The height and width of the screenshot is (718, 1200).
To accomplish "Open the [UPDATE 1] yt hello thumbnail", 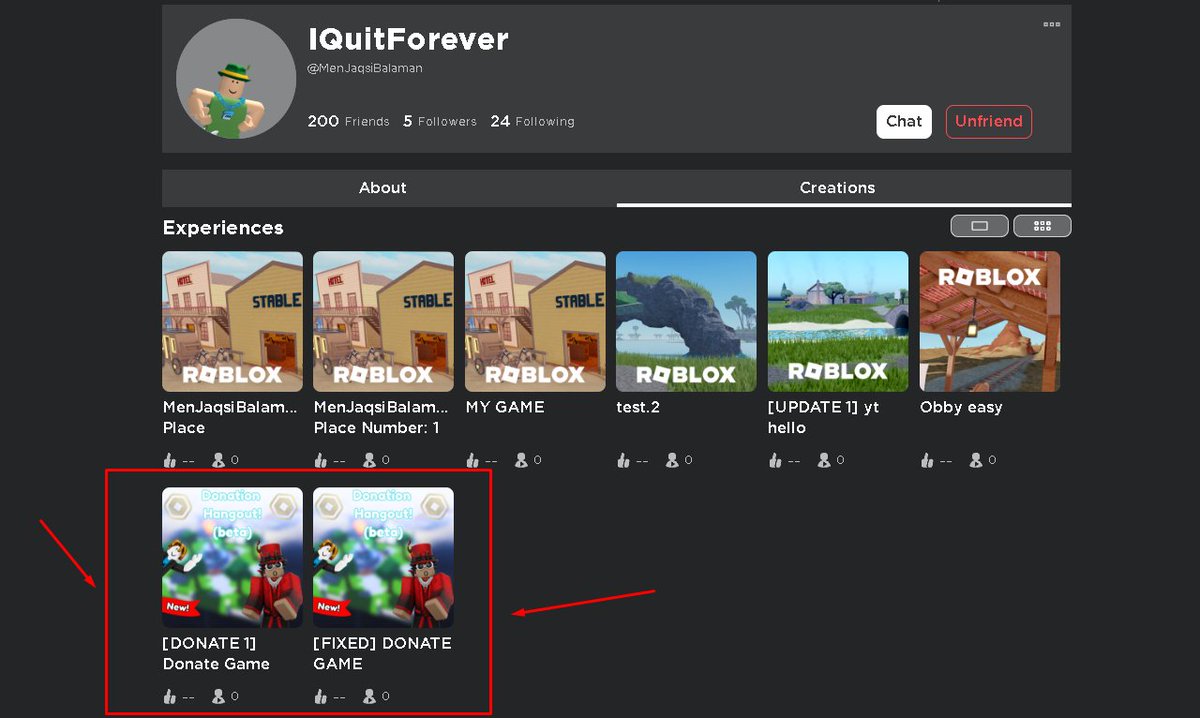I will [x=838, y=321].
